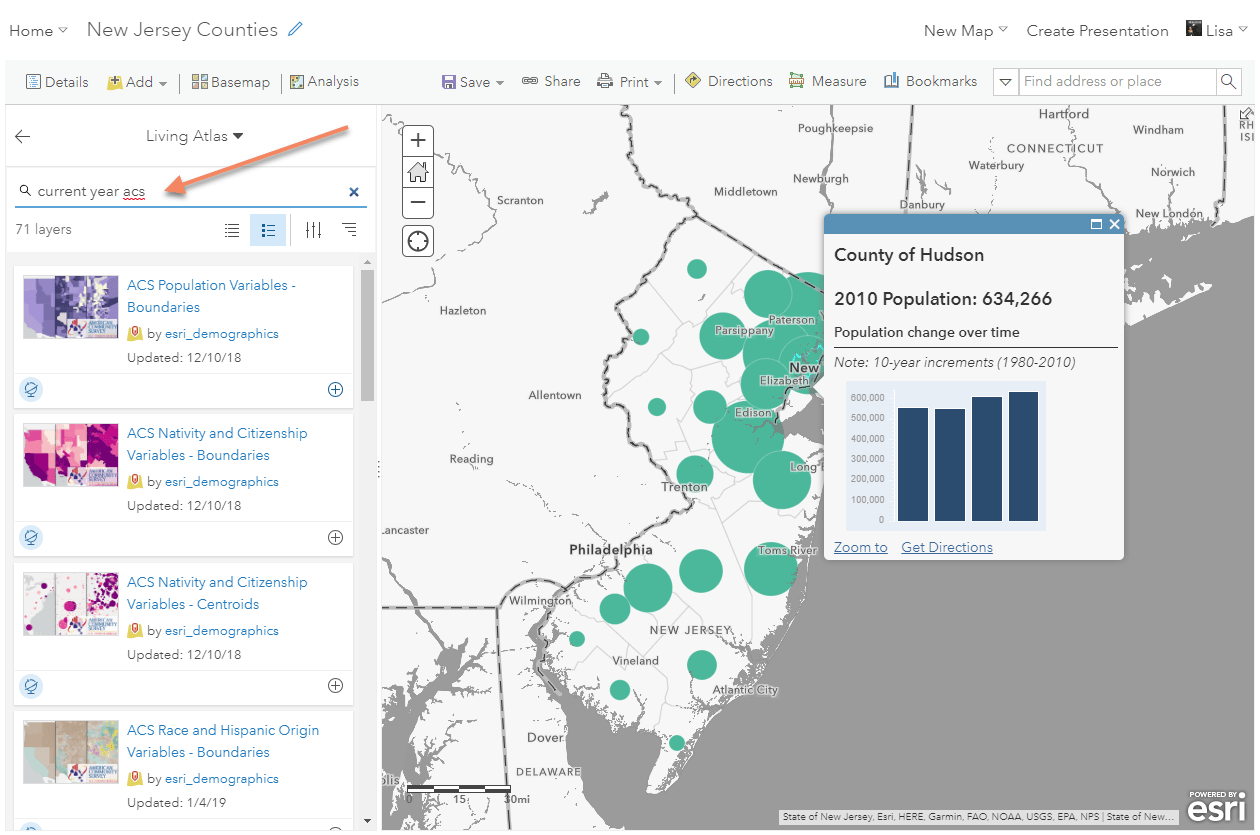Maximize the County of Hudson popup

[x=1096, y=225]
